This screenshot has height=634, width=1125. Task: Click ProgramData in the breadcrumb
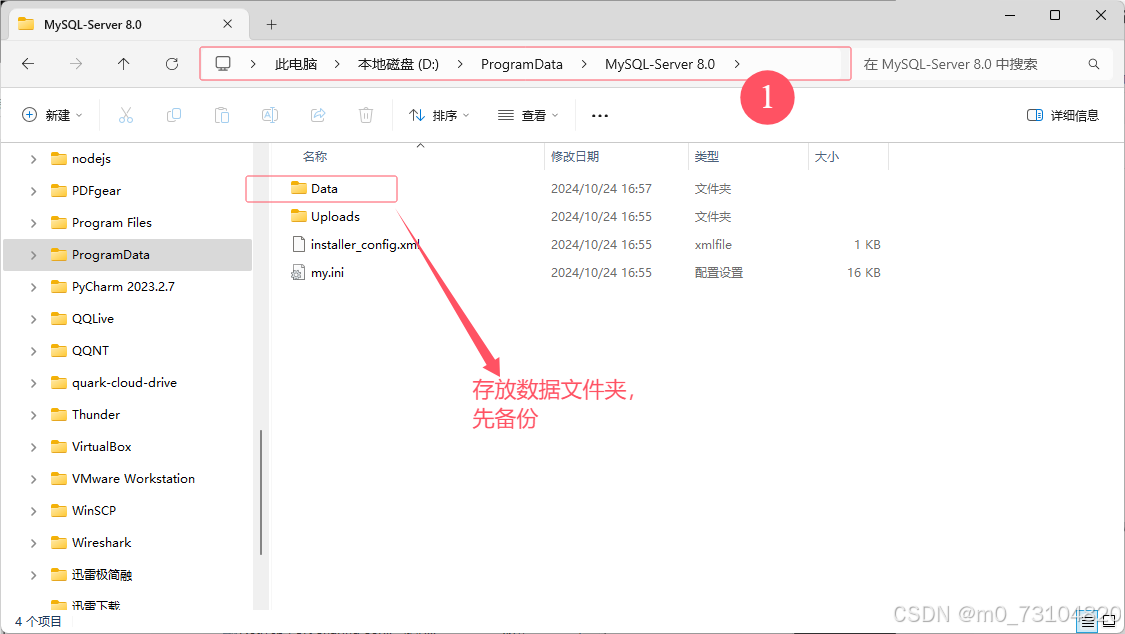522,64
